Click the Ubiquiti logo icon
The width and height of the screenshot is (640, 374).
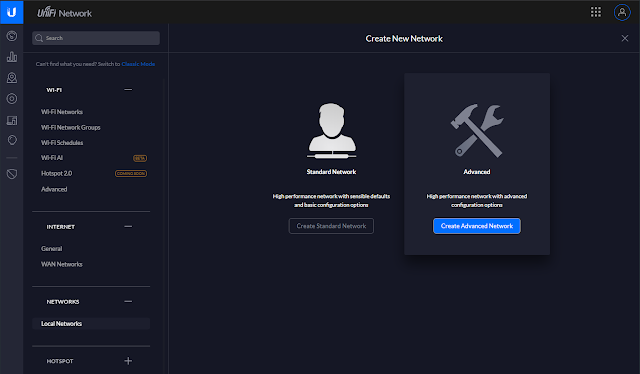tap(11, 12)
